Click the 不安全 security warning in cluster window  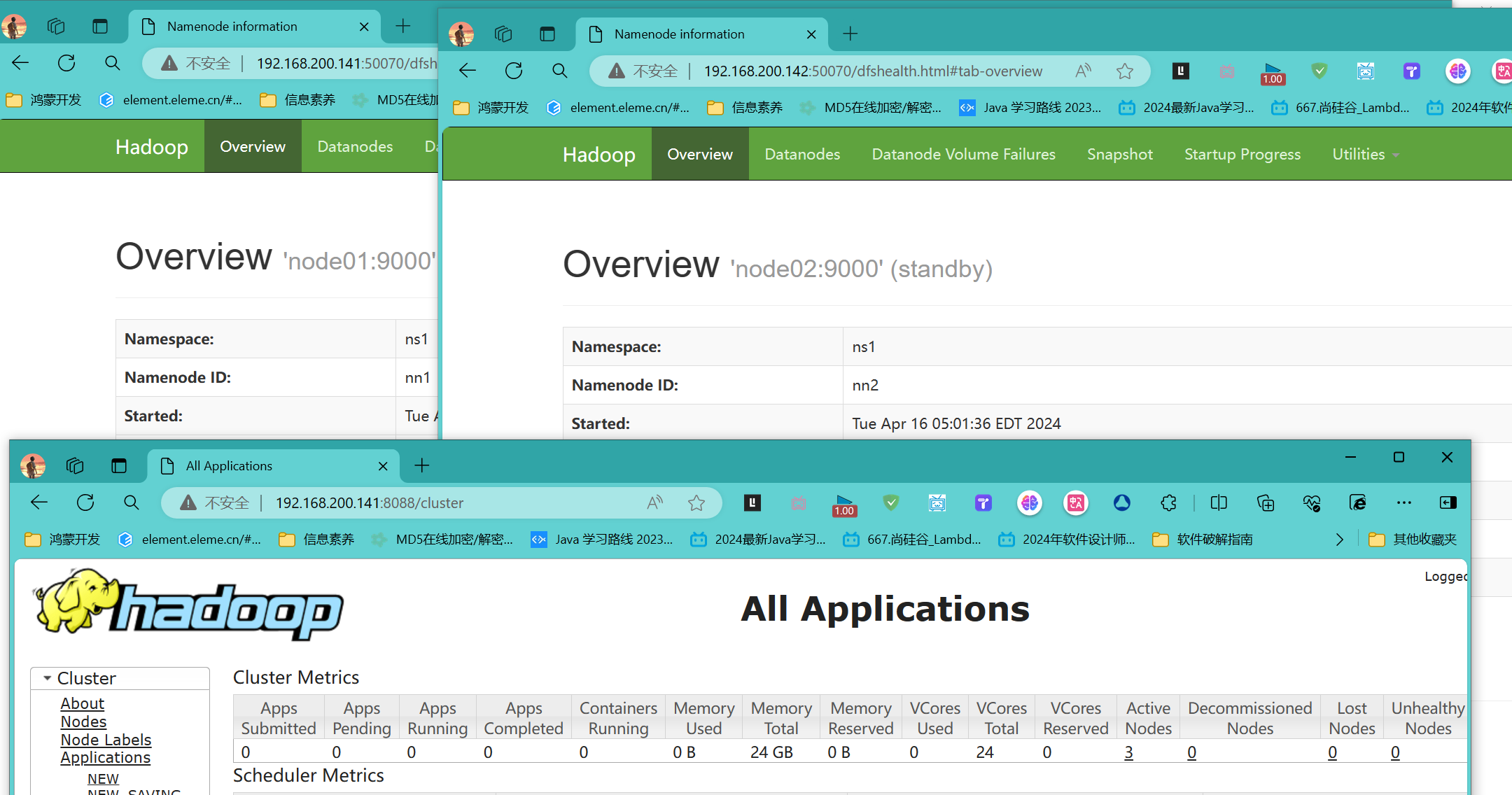[x=214, y=502]
